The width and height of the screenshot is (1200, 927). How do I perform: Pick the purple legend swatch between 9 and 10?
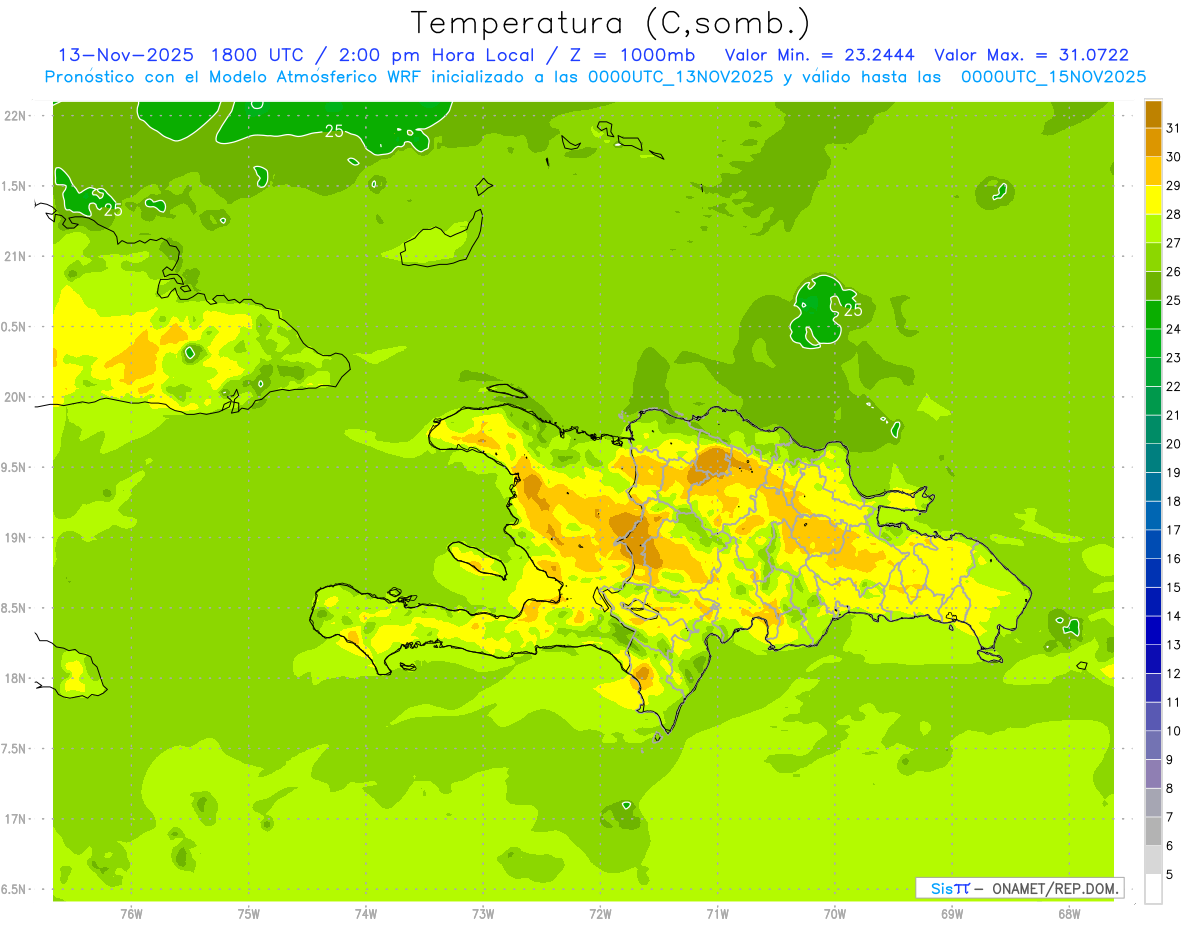(1153, 745)
